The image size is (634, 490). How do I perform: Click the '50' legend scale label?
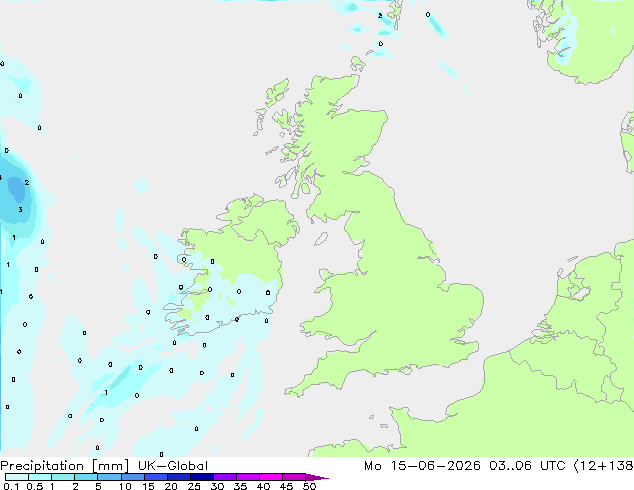309,486
